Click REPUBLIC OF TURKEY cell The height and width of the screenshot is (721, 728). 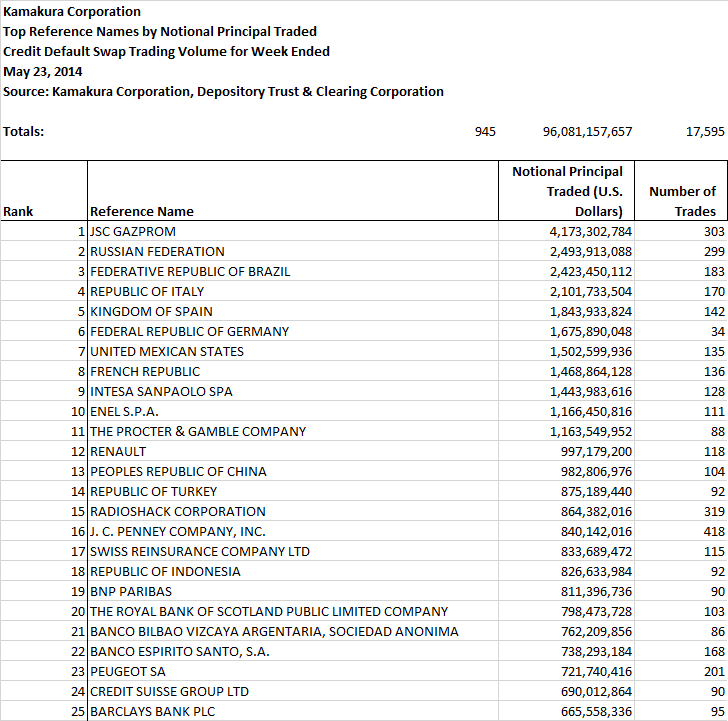point(293,491)
